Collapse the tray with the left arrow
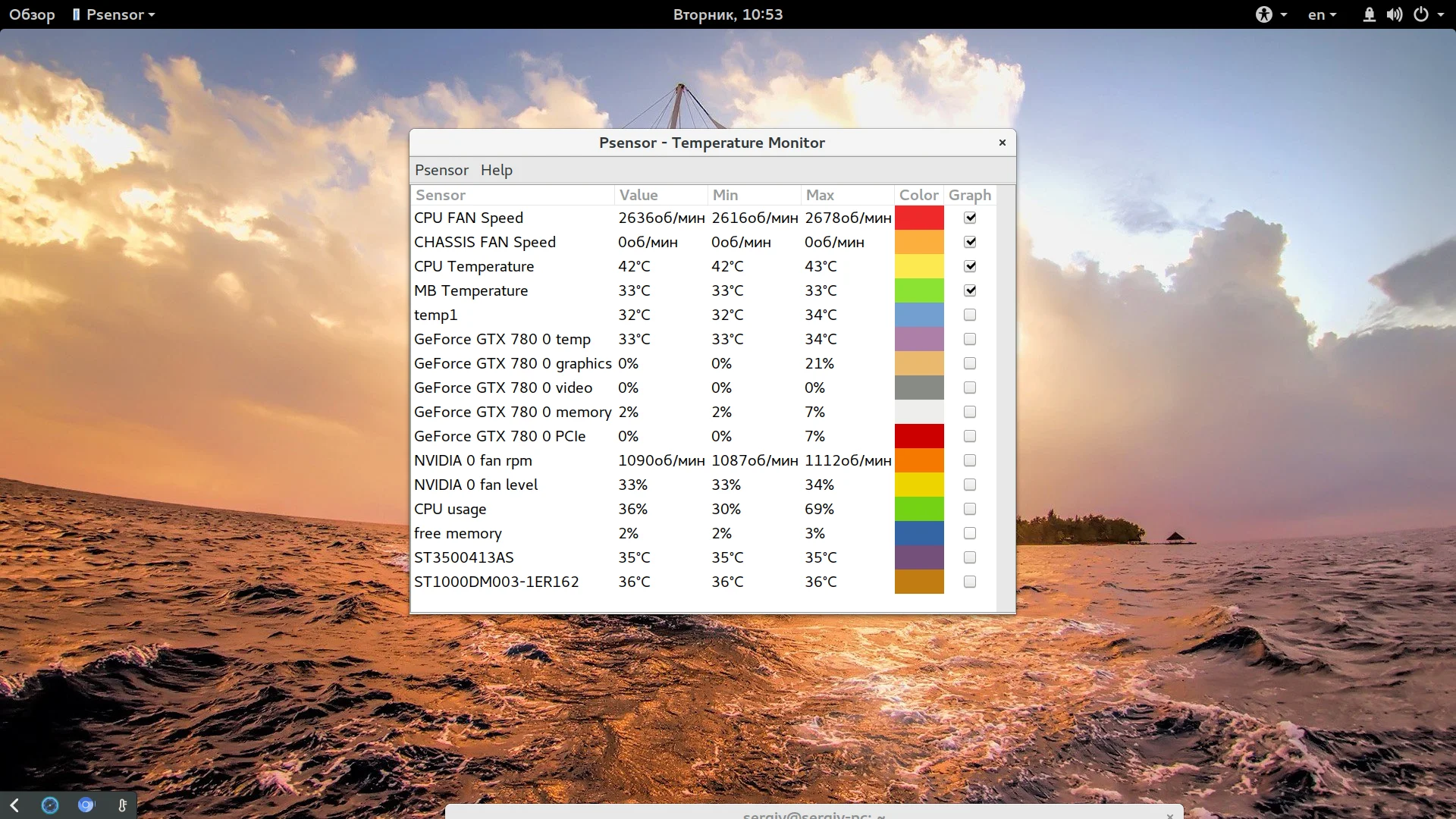This screenshot has width=1456, height=819. tap(14, 805)
